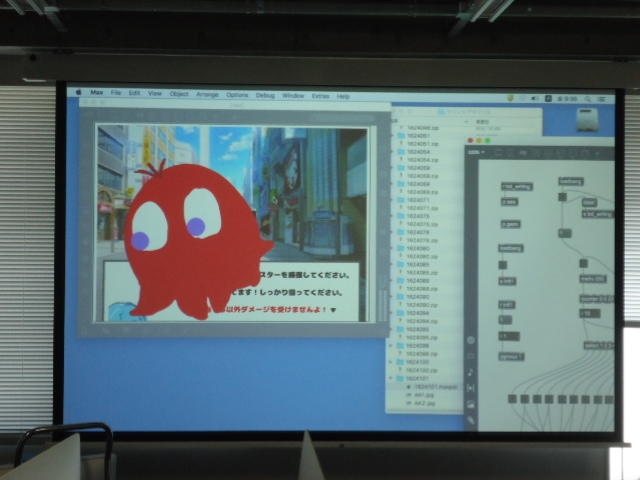Select the 1624101.maxpat file in Finder
640x480 pixels.
tap(432, 387)
